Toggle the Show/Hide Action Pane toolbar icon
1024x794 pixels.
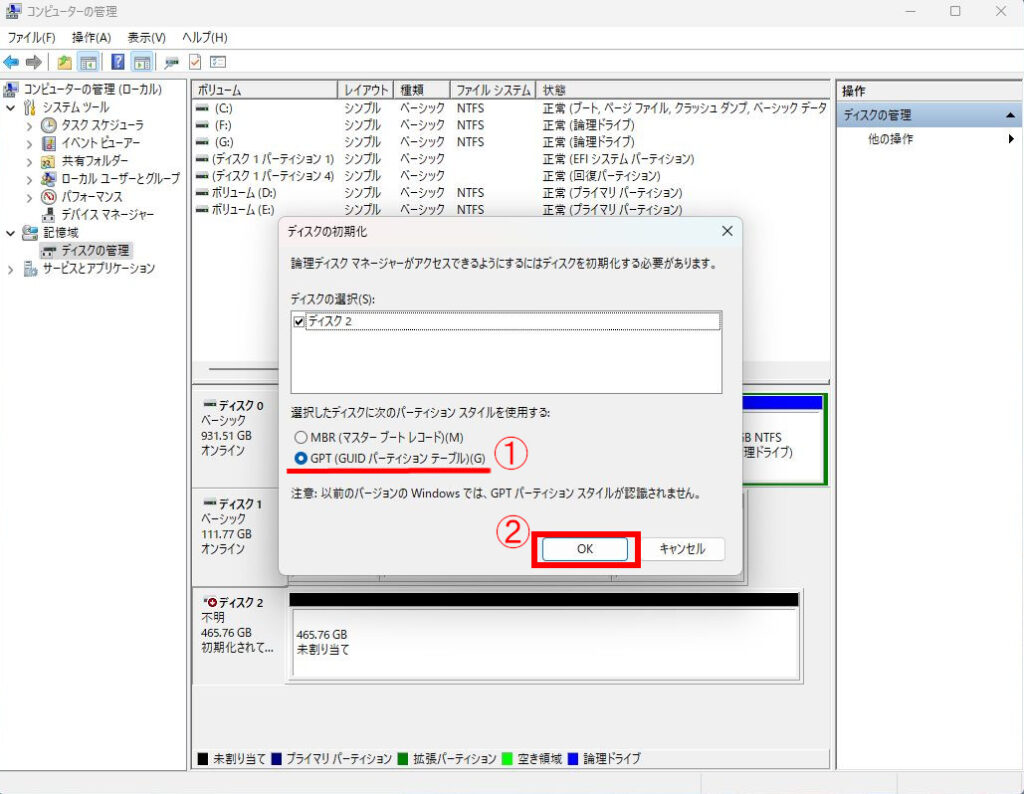point(142,62)
